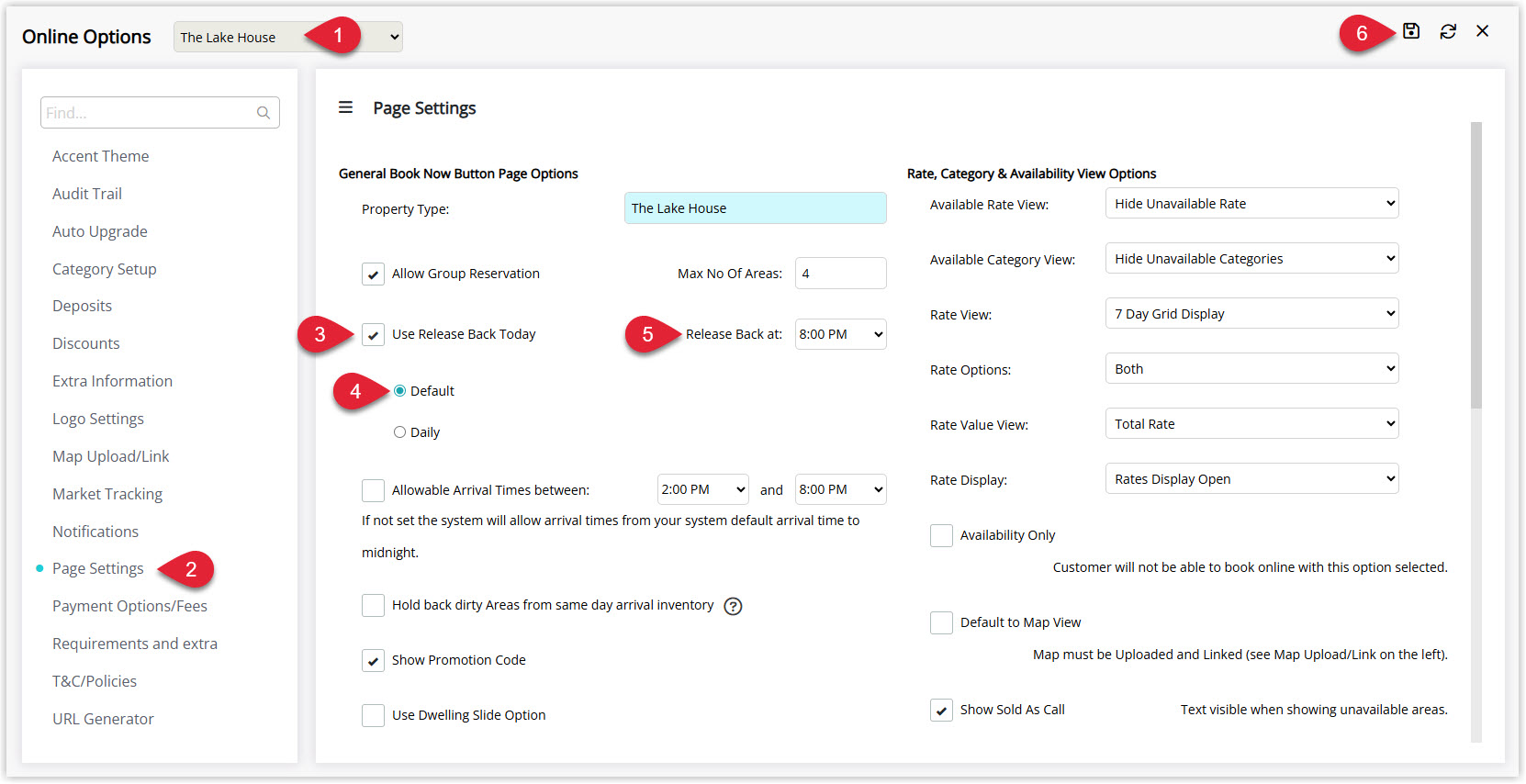Open Extra Information settings
The height and width of the screenshot is (784, 1526).
click(x=112, y=381)
